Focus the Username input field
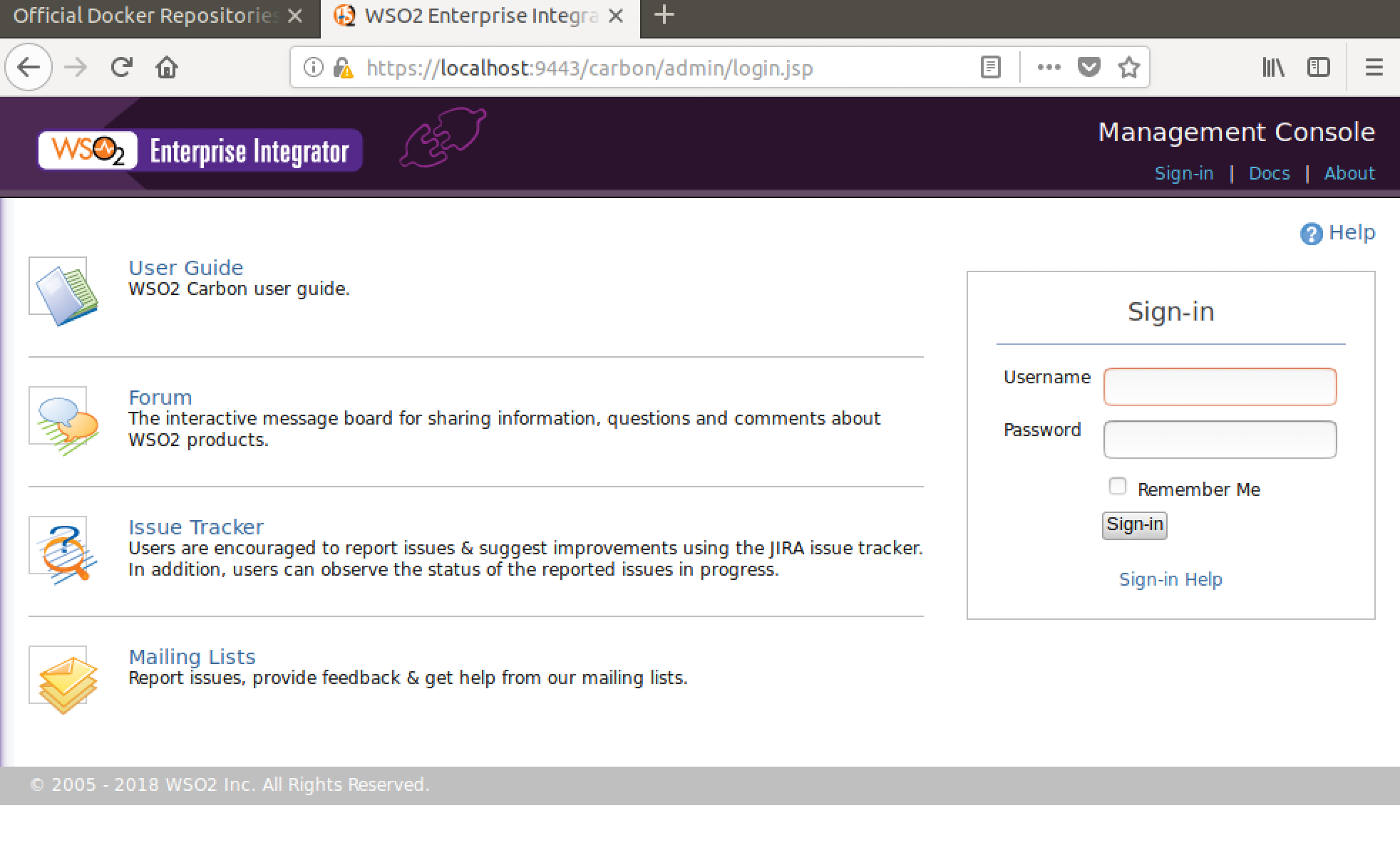This screenshot has width=1400, height=855. click(x=1220, y=387)
